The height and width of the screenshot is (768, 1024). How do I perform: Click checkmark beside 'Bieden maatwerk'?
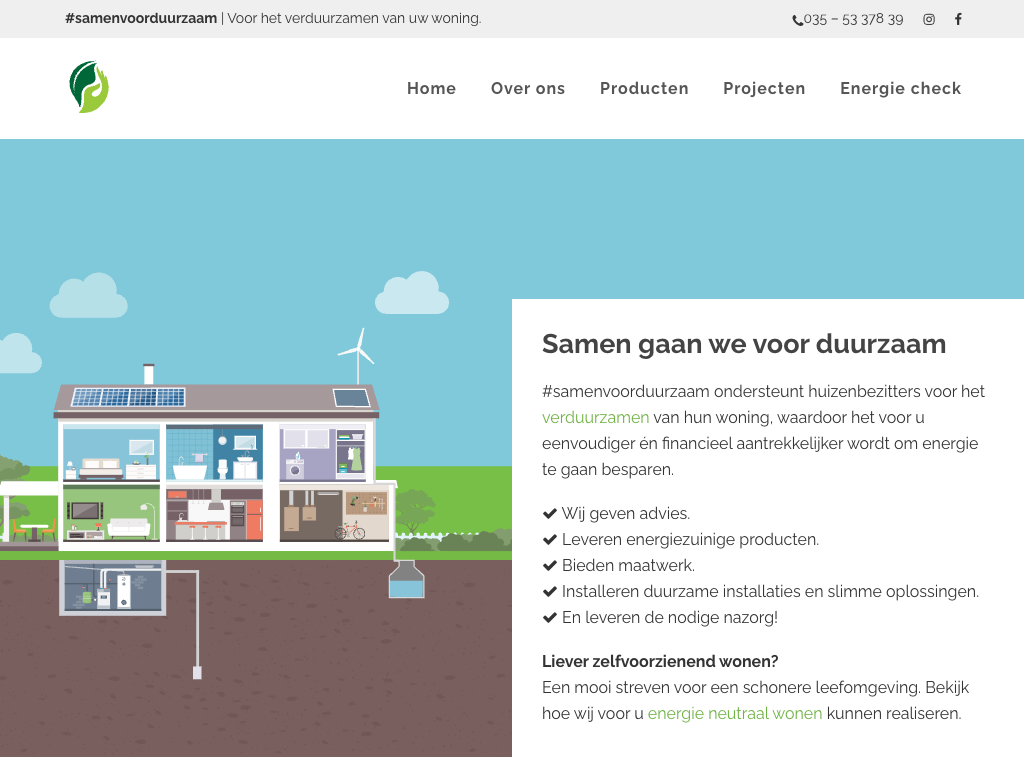(549, 566)
